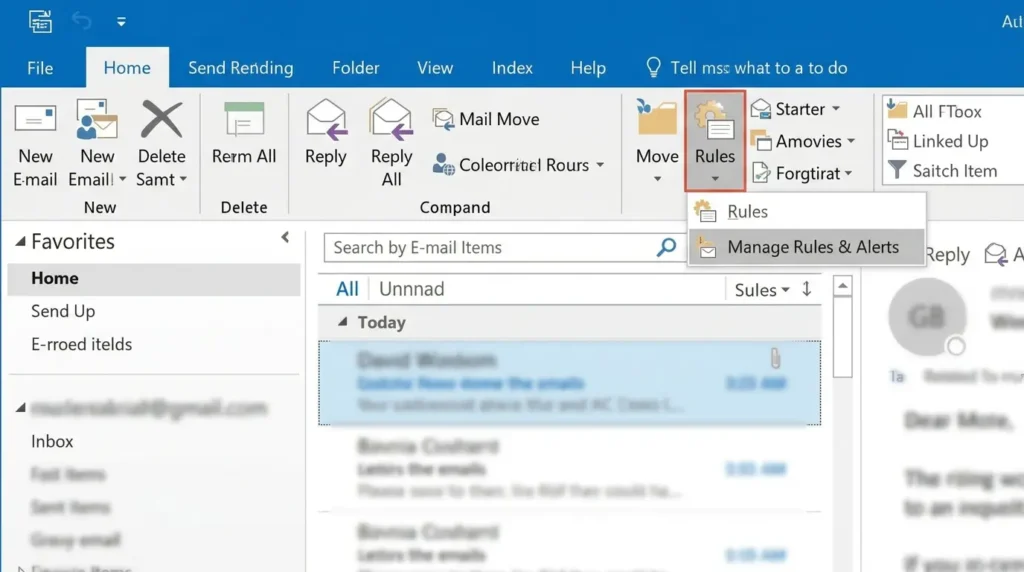The width and height of the screenshot is (1024, 572).
Task: Click the Forgtirat icon
Action: click(x=761, y=173)
